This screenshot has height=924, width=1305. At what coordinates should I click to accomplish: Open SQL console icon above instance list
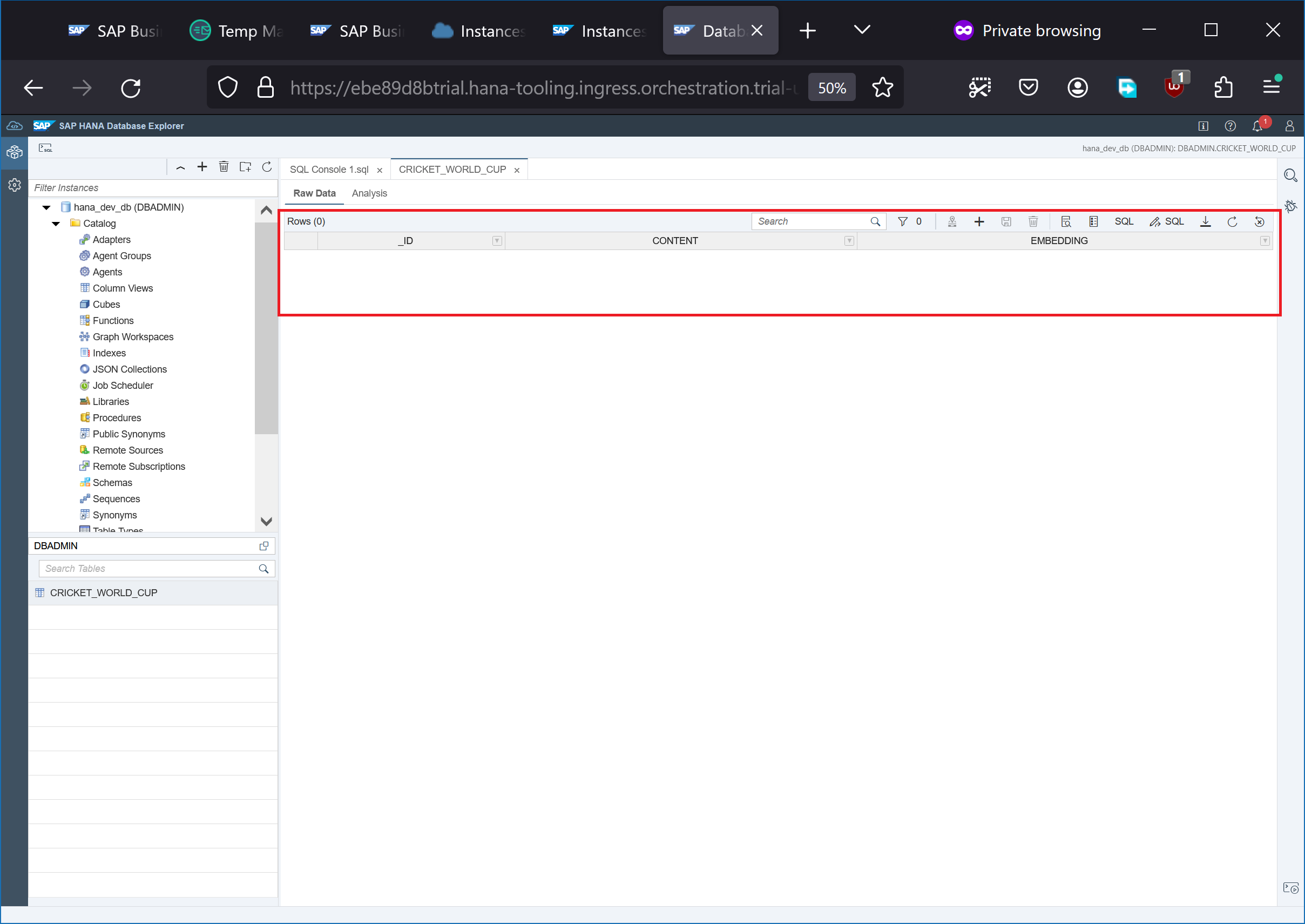pyautogui.click(x=45, y=148)
